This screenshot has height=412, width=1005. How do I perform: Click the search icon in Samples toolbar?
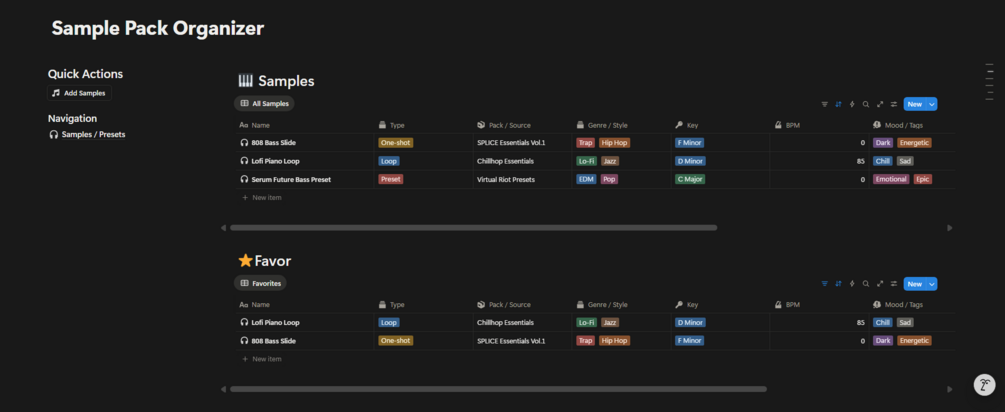866,104
